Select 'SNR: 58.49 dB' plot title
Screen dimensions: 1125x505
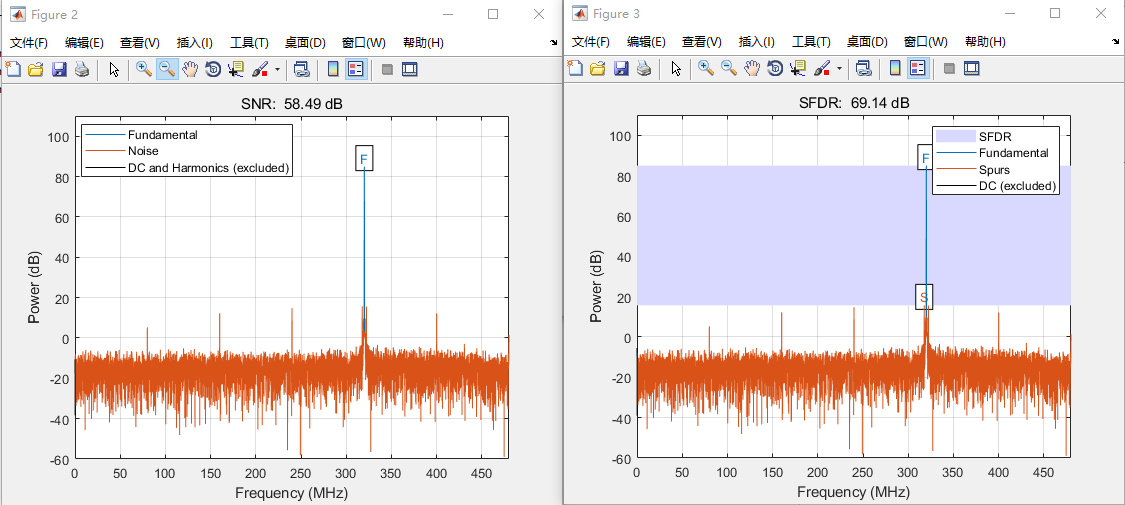[291, 104]
